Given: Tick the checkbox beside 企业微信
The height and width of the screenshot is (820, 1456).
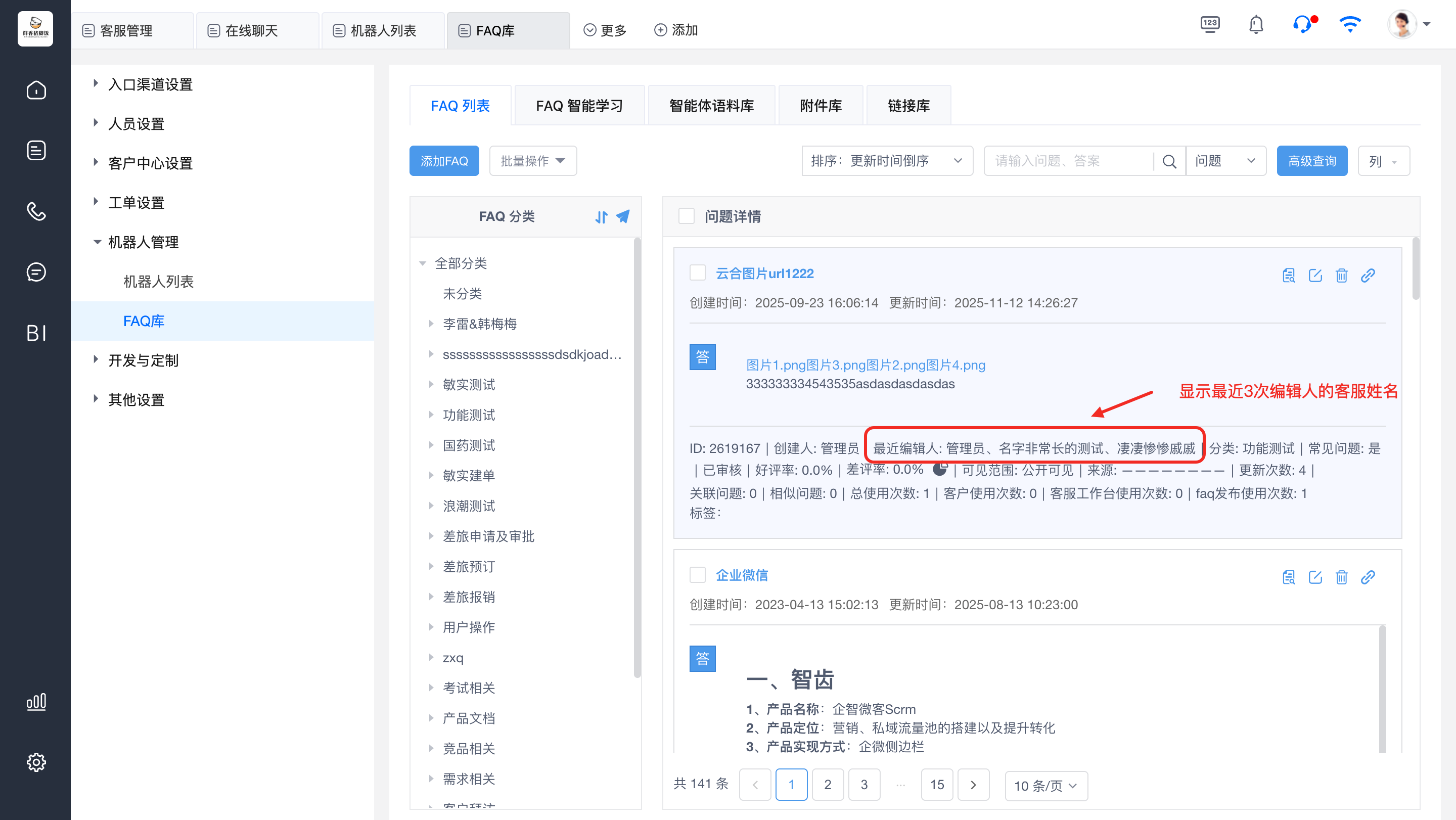Looking at the screenshot, I should pos(698,575).
